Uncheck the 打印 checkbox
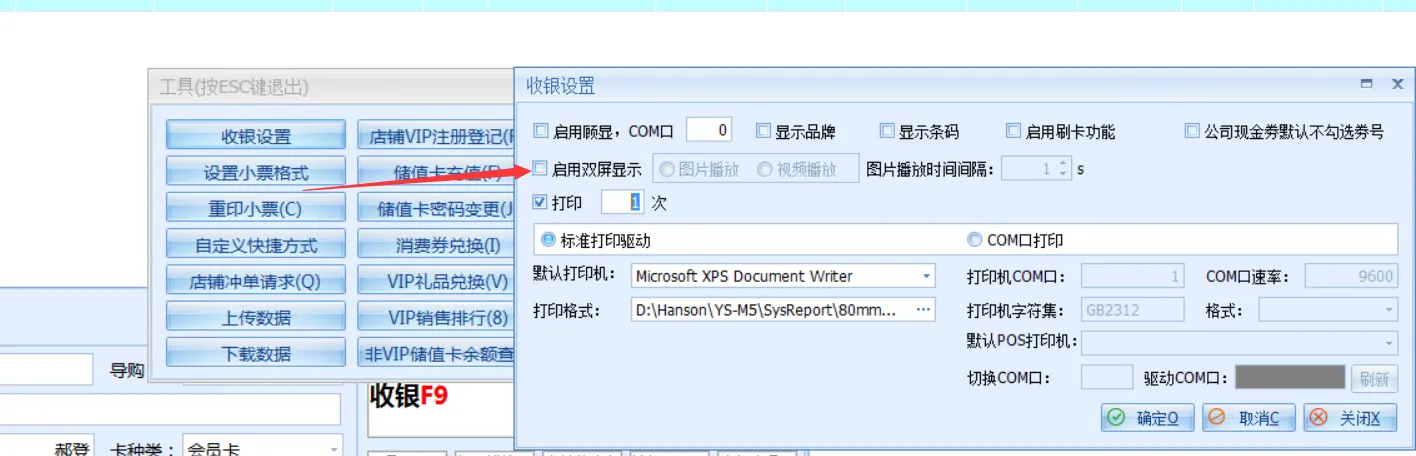Viewport: 1416px width, 456px height. click(541, 202)
